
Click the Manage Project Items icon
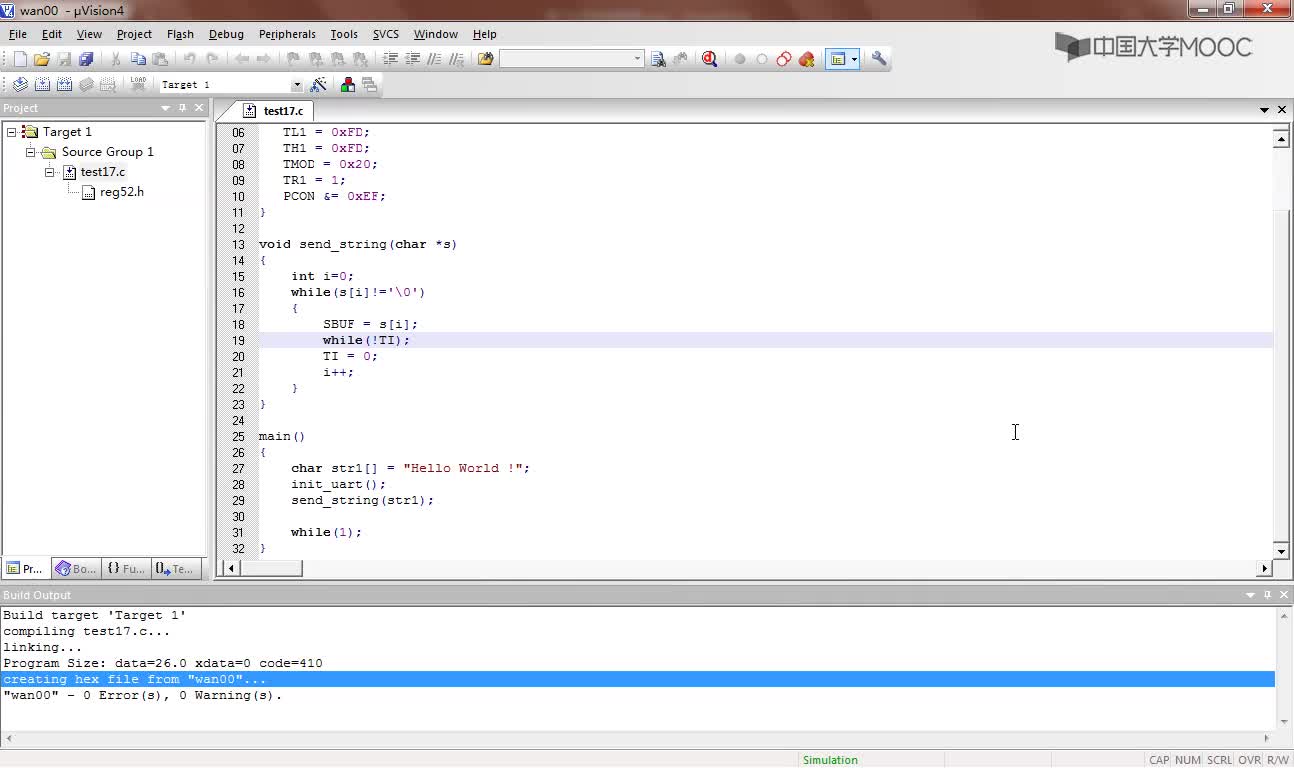[x=348, y=85]
